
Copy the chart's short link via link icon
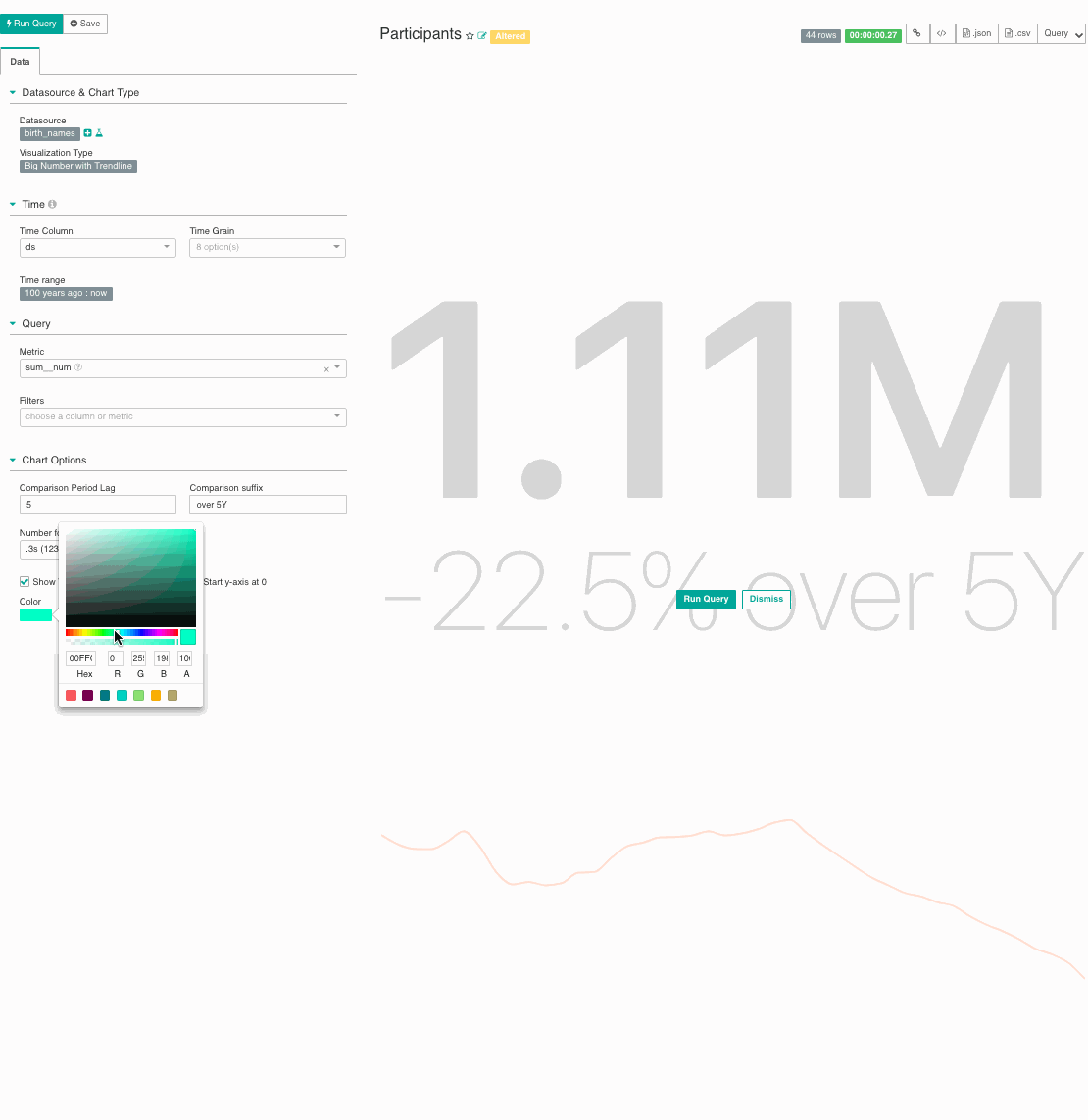[x=917, y=33]
